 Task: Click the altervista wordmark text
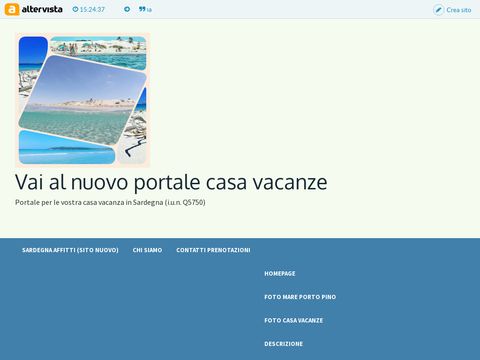coord(42,9)
